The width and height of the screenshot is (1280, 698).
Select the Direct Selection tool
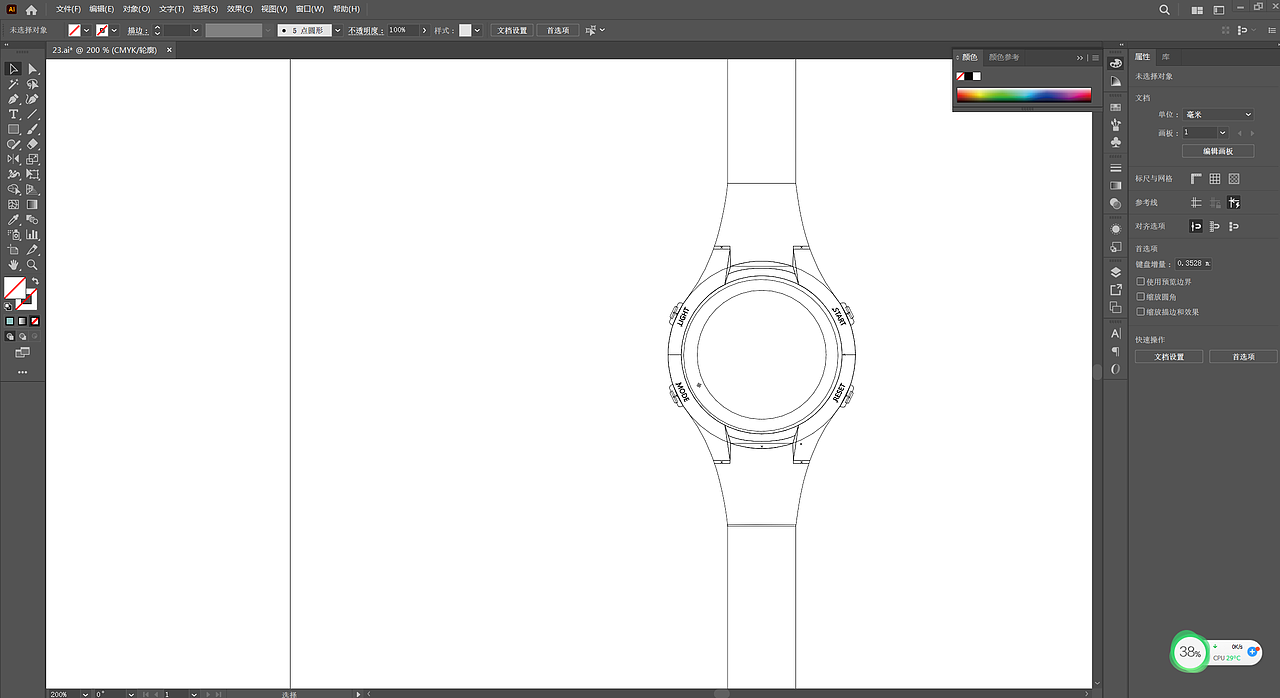coord(33,69)
